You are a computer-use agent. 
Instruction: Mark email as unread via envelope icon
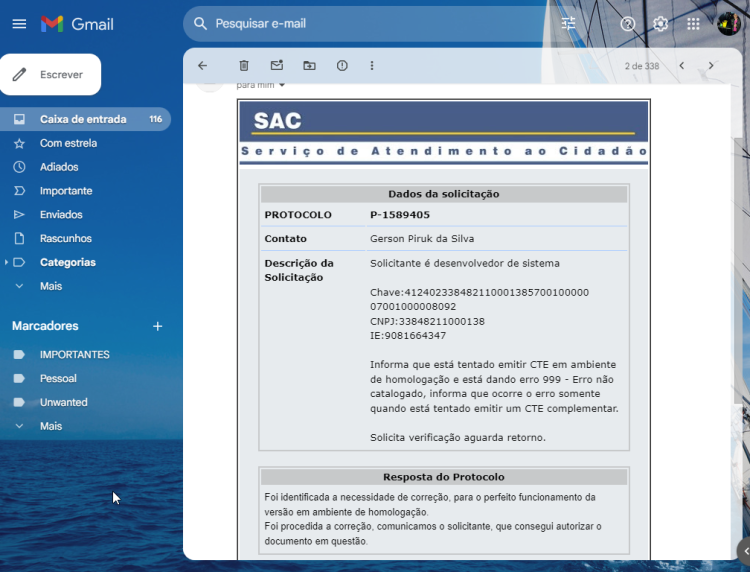click(277, 65)
